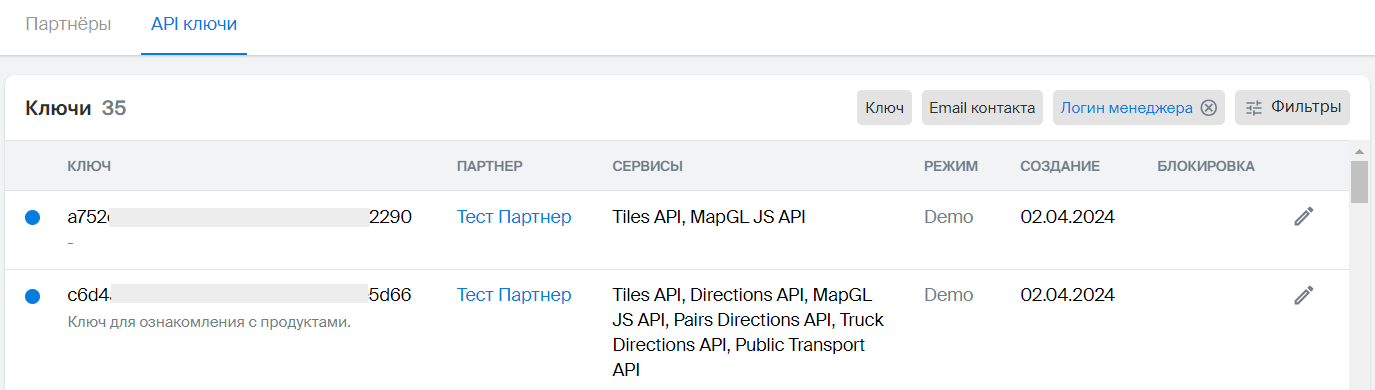This screenshot has height=390, width=1375.
Task: Click description Ключ для ознакомления с продуктами
Action: pos(209,322)
